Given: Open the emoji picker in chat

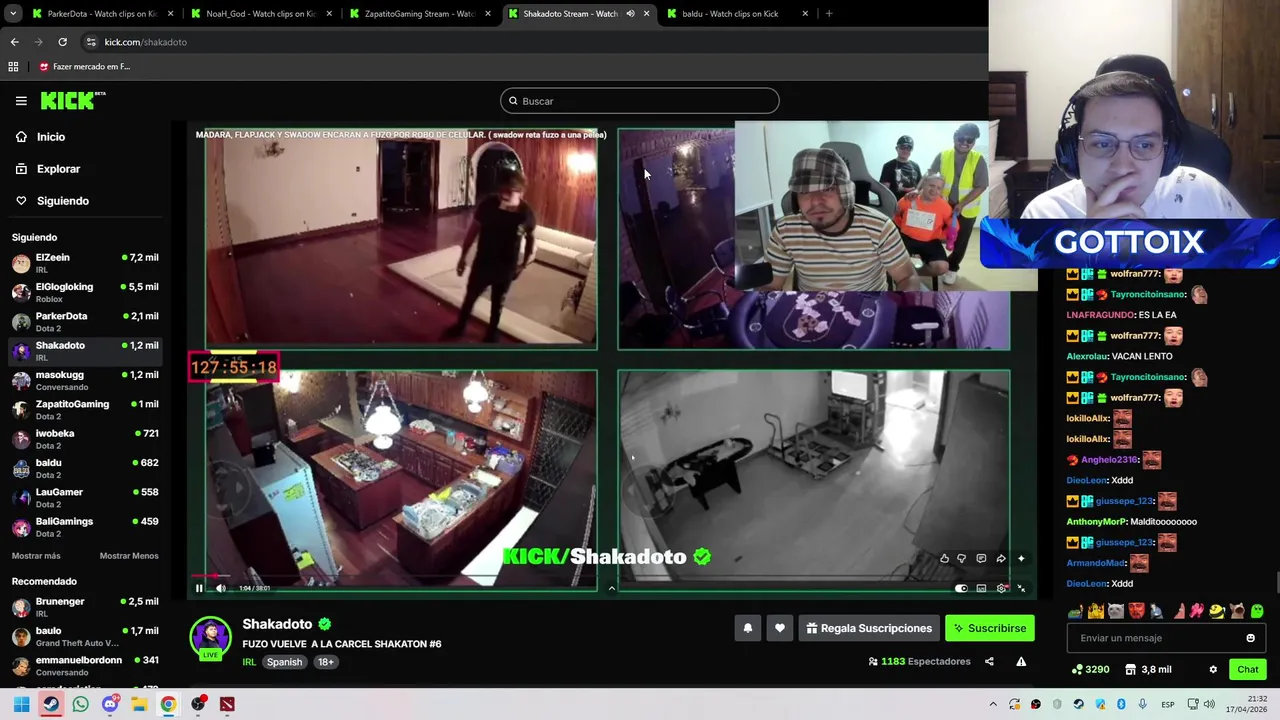Looking at the screenshot, I should [1250, 638].
